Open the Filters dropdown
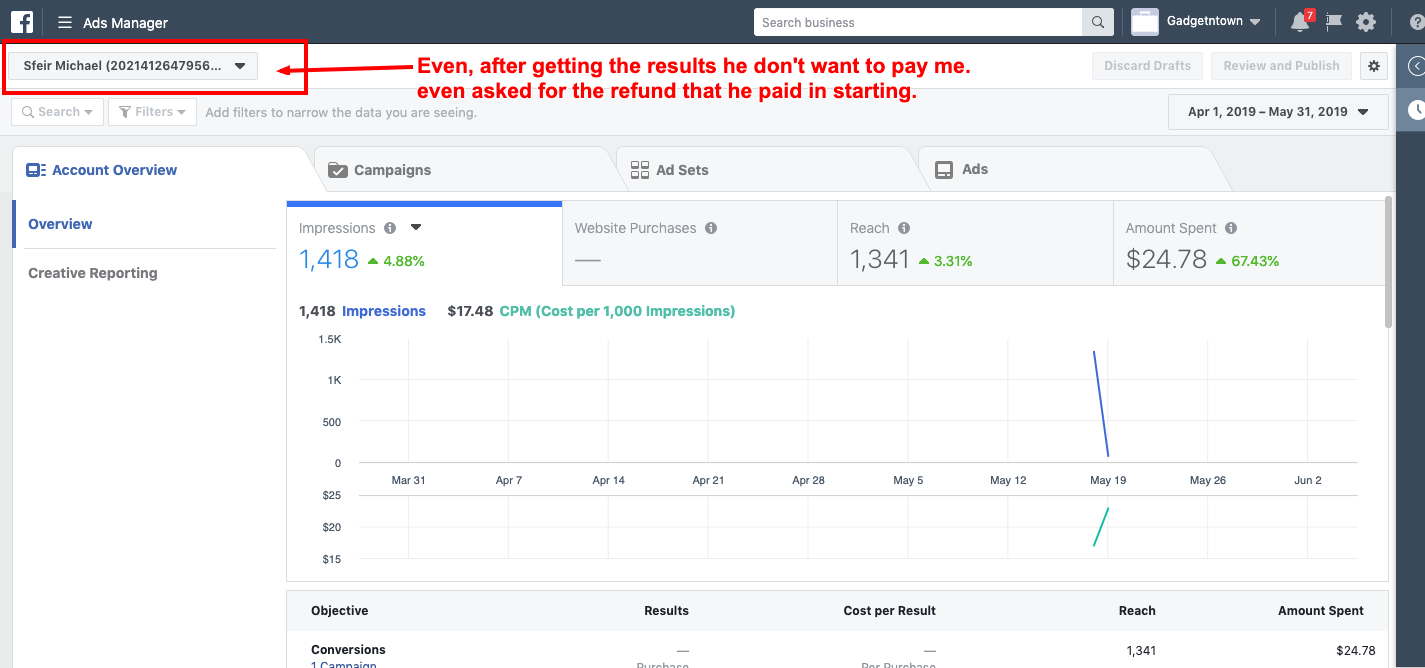Screen dimensions: 1425x668 point(152,112)
